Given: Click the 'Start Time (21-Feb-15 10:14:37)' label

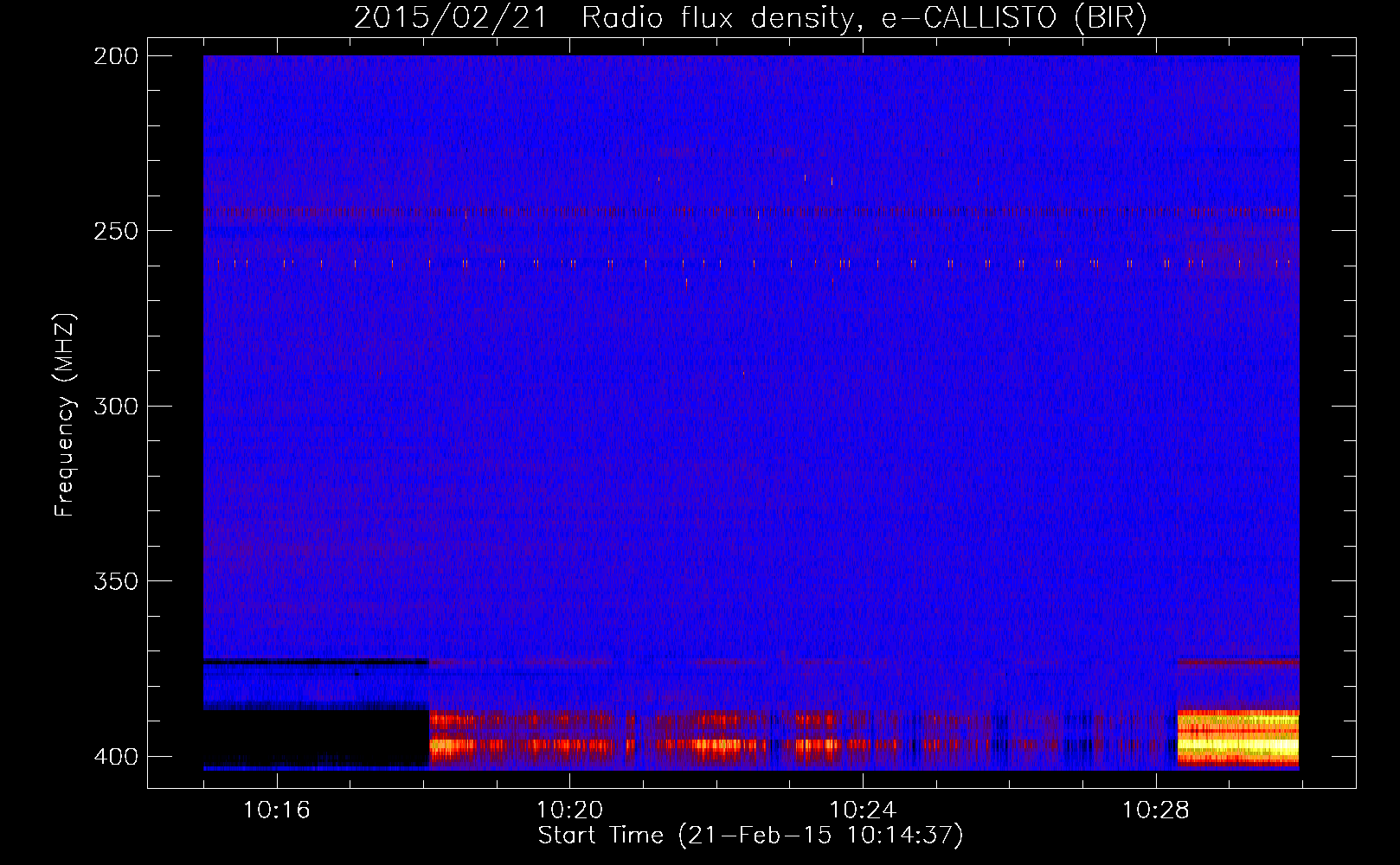Looking at the screenshot, I should [750, 836].
